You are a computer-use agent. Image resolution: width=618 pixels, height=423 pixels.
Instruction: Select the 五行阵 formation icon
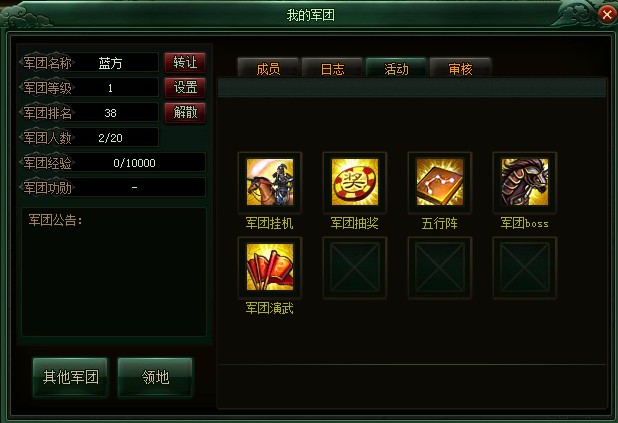click(x=440, y=182)
